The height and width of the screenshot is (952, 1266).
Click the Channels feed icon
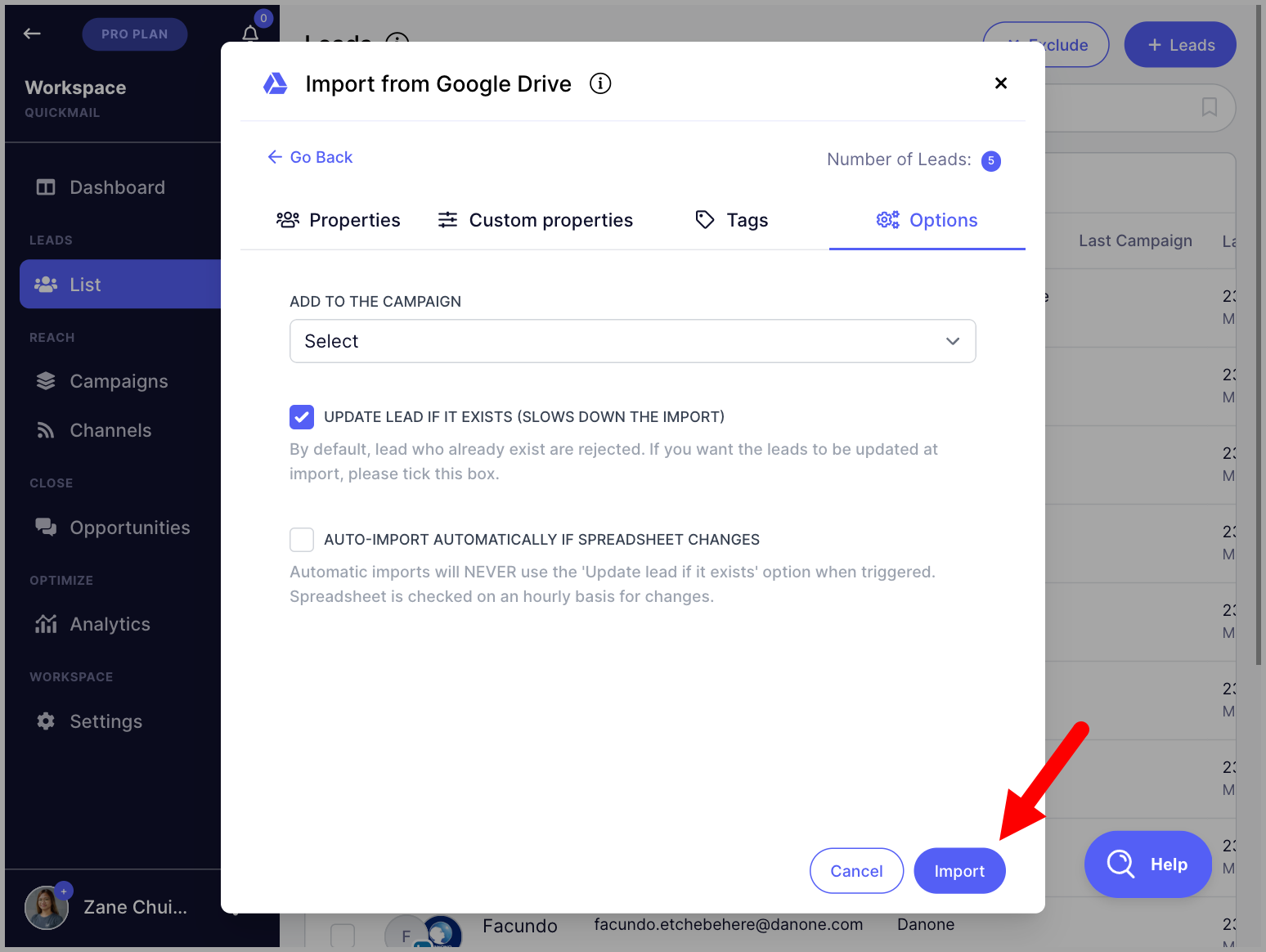pos(46,430)
